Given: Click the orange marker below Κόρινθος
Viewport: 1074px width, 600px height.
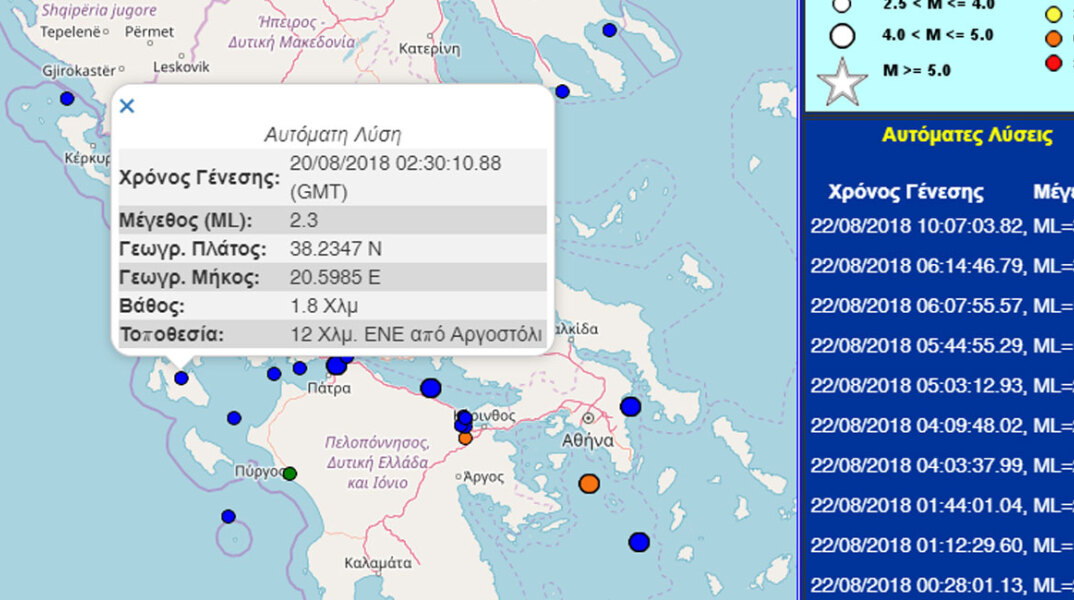Looking at the screenshot, I should [x=465, y=437].
